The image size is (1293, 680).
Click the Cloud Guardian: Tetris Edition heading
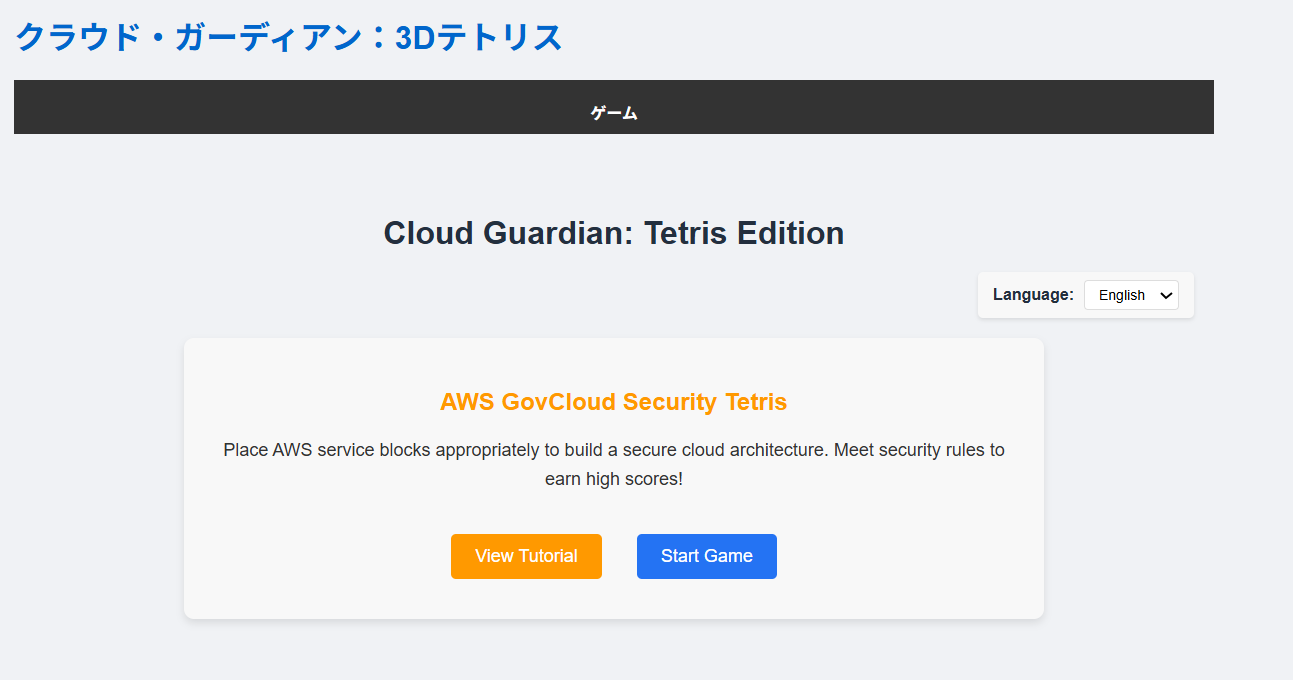point(613,233)
